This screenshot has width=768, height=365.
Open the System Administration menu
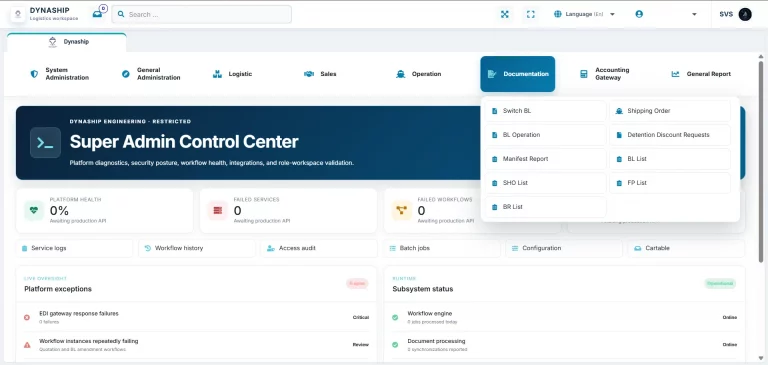[x=59, y=74]
